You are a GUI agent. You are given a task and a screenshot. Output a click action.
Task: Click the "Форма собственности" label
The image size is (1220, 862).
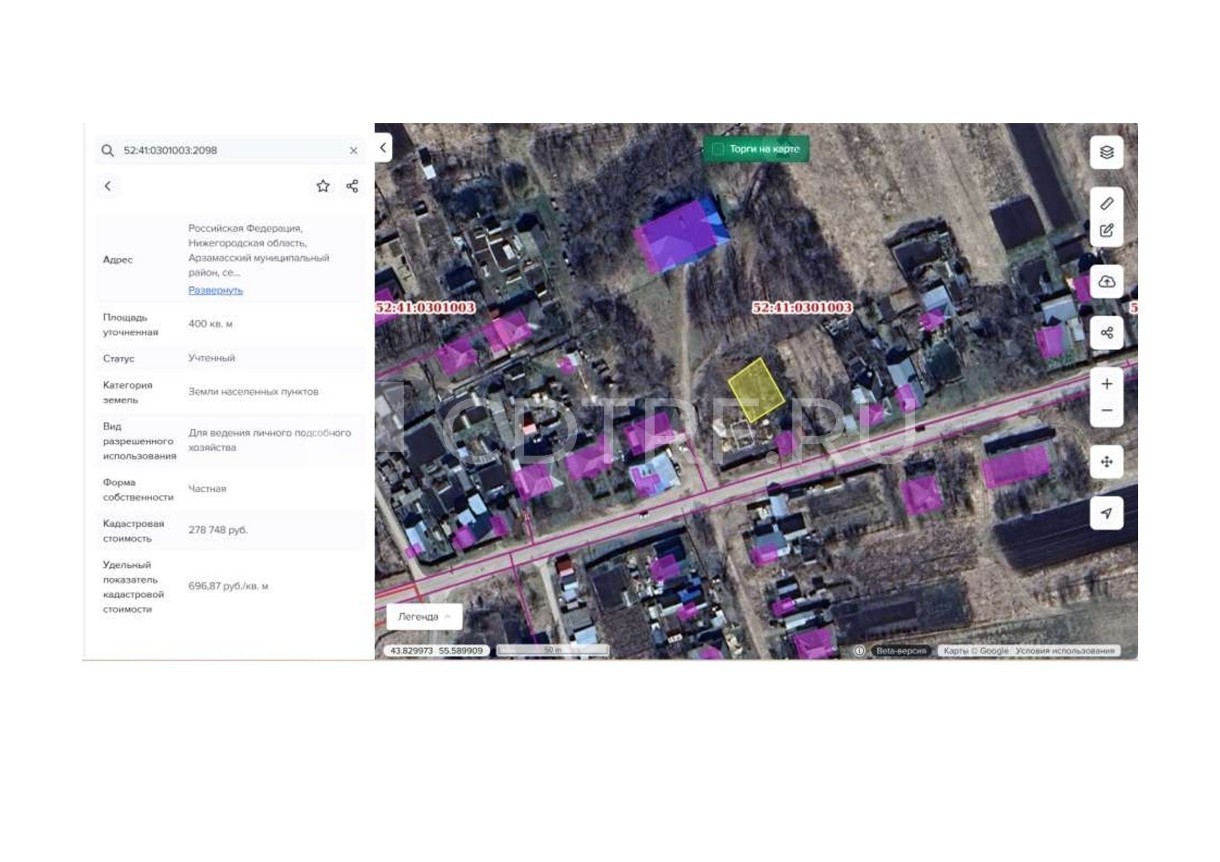click(x=138, y=489)
